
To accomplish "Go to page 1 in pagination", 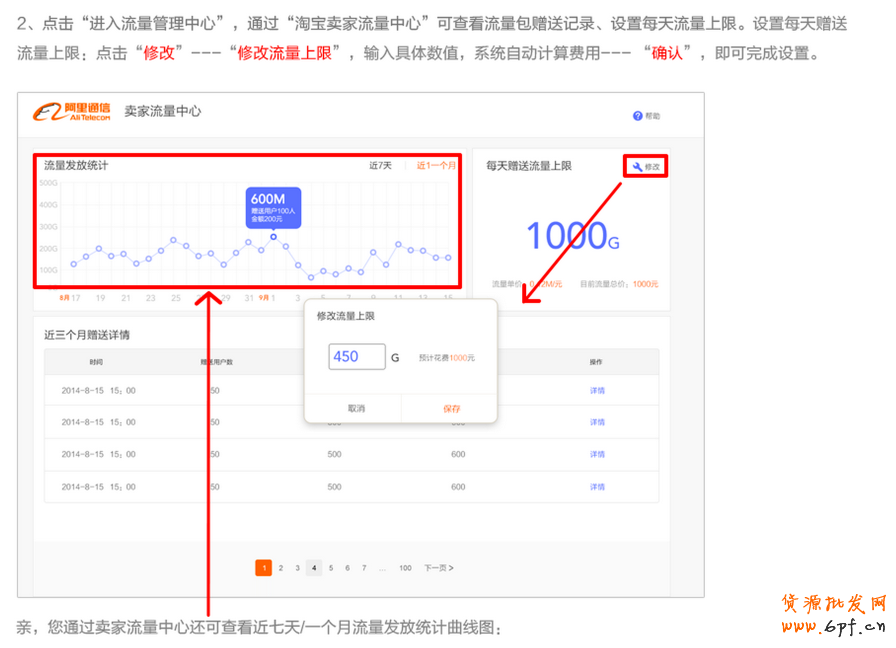I will click(x=264, y=568).
